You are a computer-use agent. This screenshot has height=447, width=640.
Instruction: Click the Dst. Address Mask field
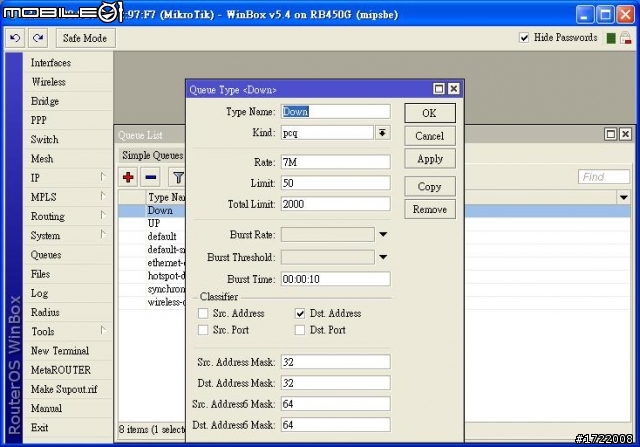pyautogui.click(x=336, y=383)
